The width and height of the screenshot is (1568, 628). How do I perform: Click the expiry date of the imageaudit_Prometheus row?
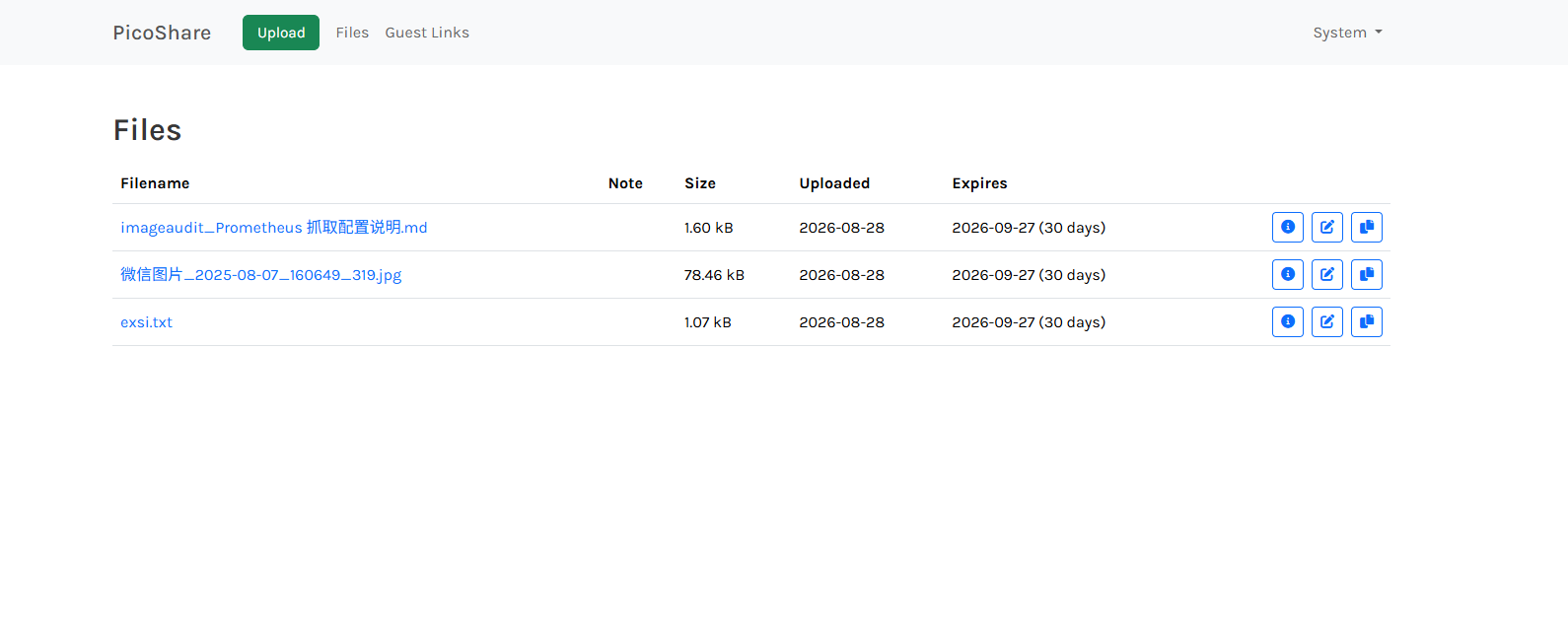[1029, 228]
